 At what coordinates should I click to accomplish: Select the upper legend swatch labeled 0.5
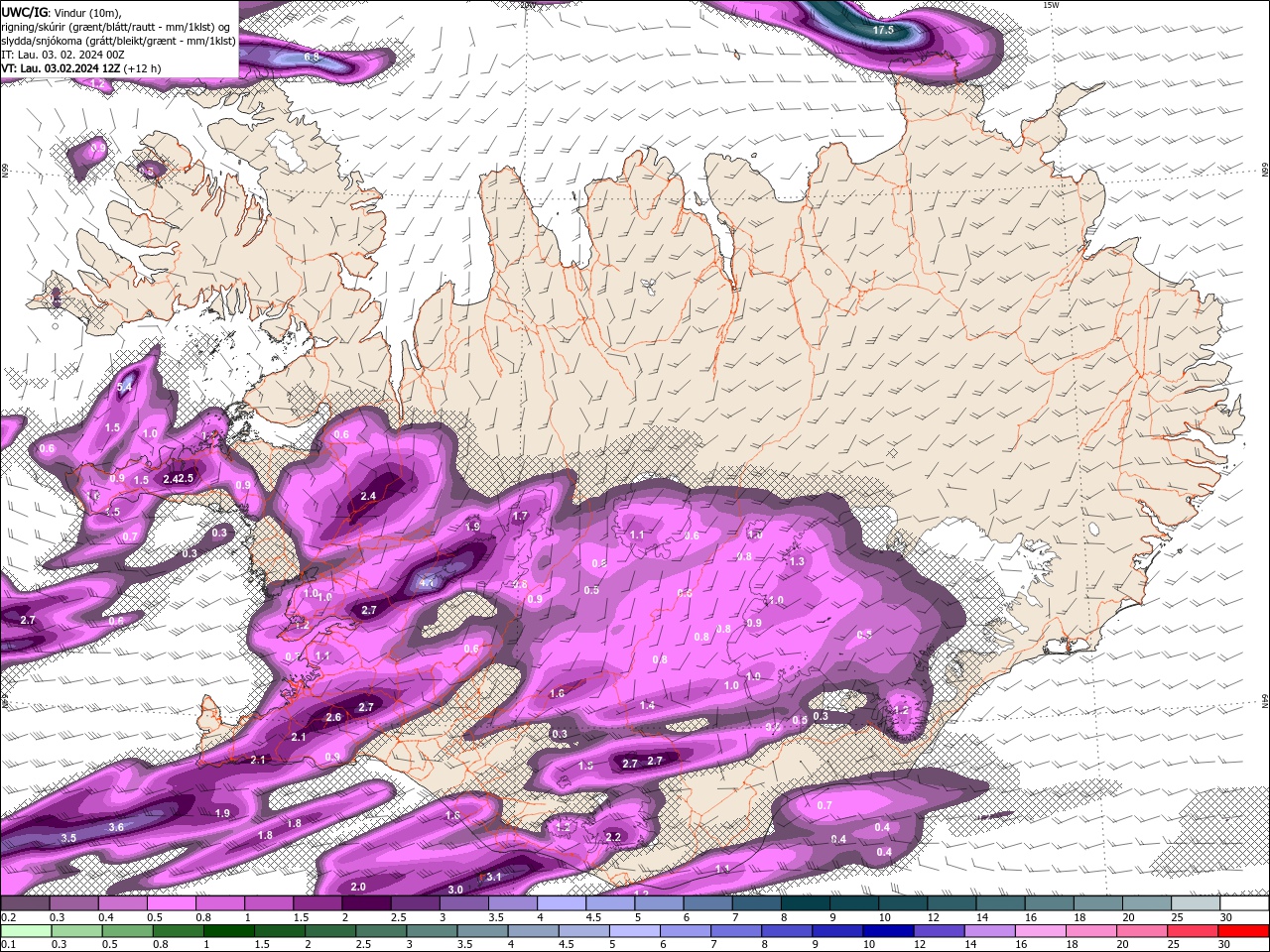point(171,904)
